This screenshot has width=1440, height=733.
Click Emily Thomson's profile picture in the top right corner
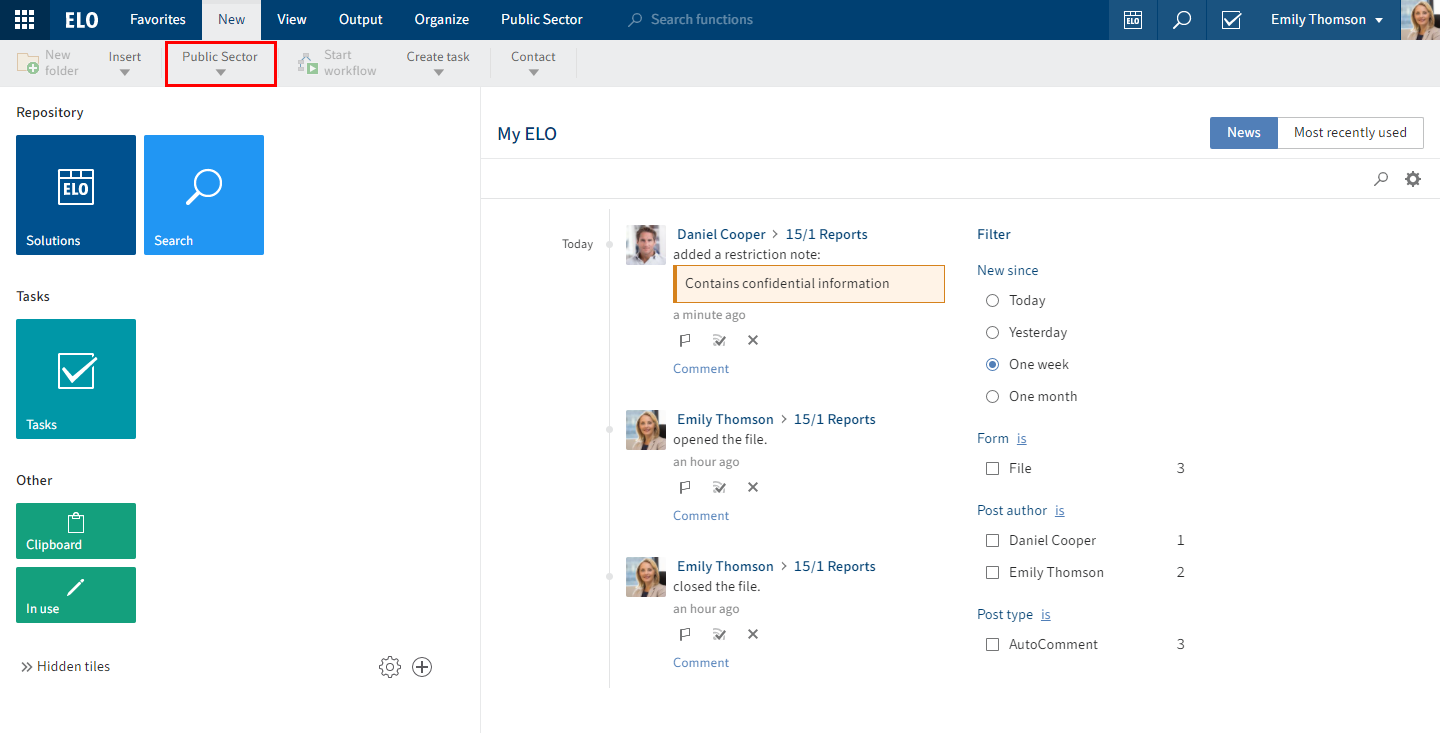[x=1420, y=20]
